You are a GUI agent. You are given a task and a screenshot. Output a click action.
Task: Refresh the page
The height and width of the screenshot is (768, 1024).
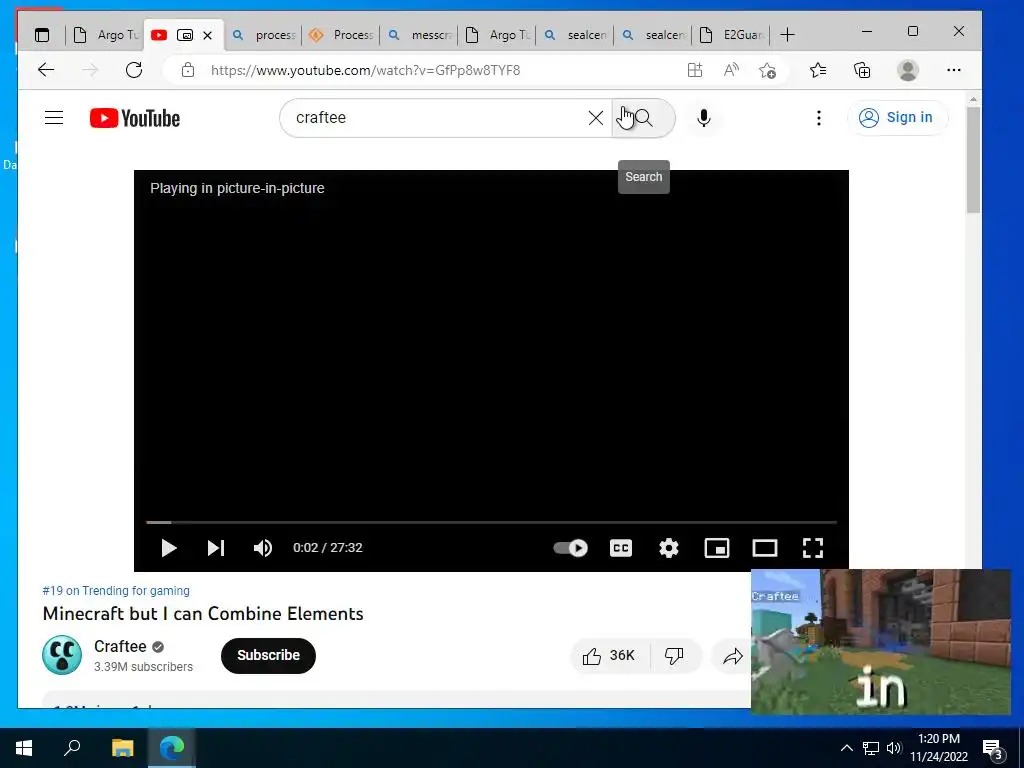tap(134, 70)
